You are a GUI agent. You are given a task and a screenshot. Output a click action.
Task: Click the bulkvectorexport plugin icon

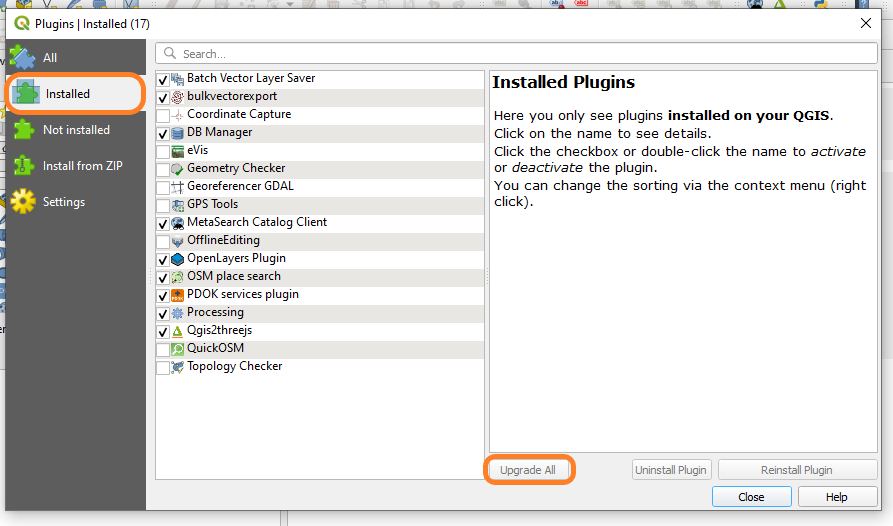(178, 97)
